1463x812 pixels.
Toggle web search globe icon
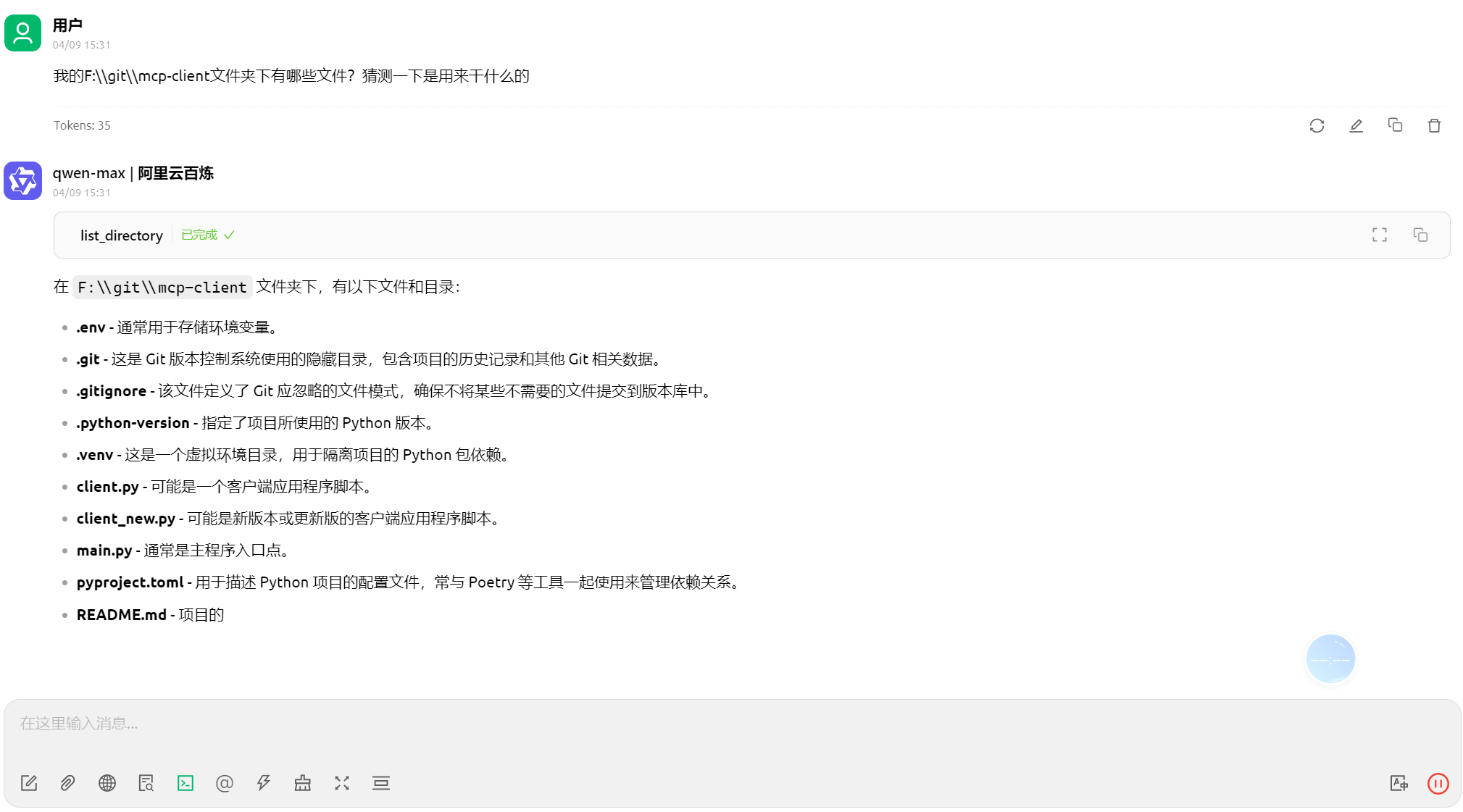pos(107,783)
